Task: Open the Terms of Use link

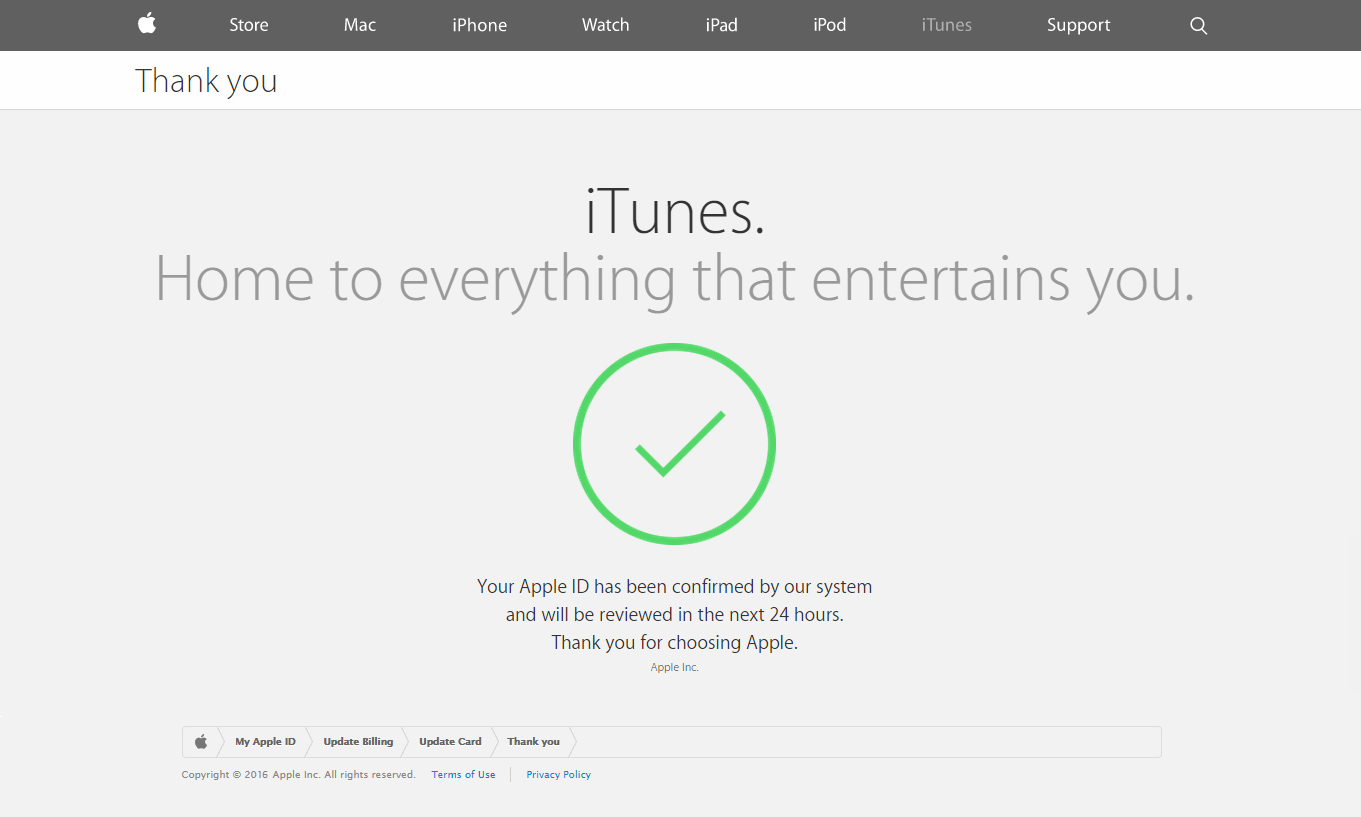Action: tap(463, 775)
